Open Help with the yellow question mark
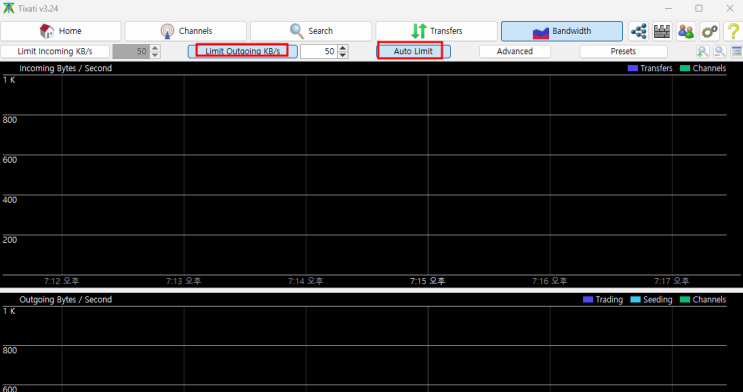This screenshot has height=392, width=743. 733,31
